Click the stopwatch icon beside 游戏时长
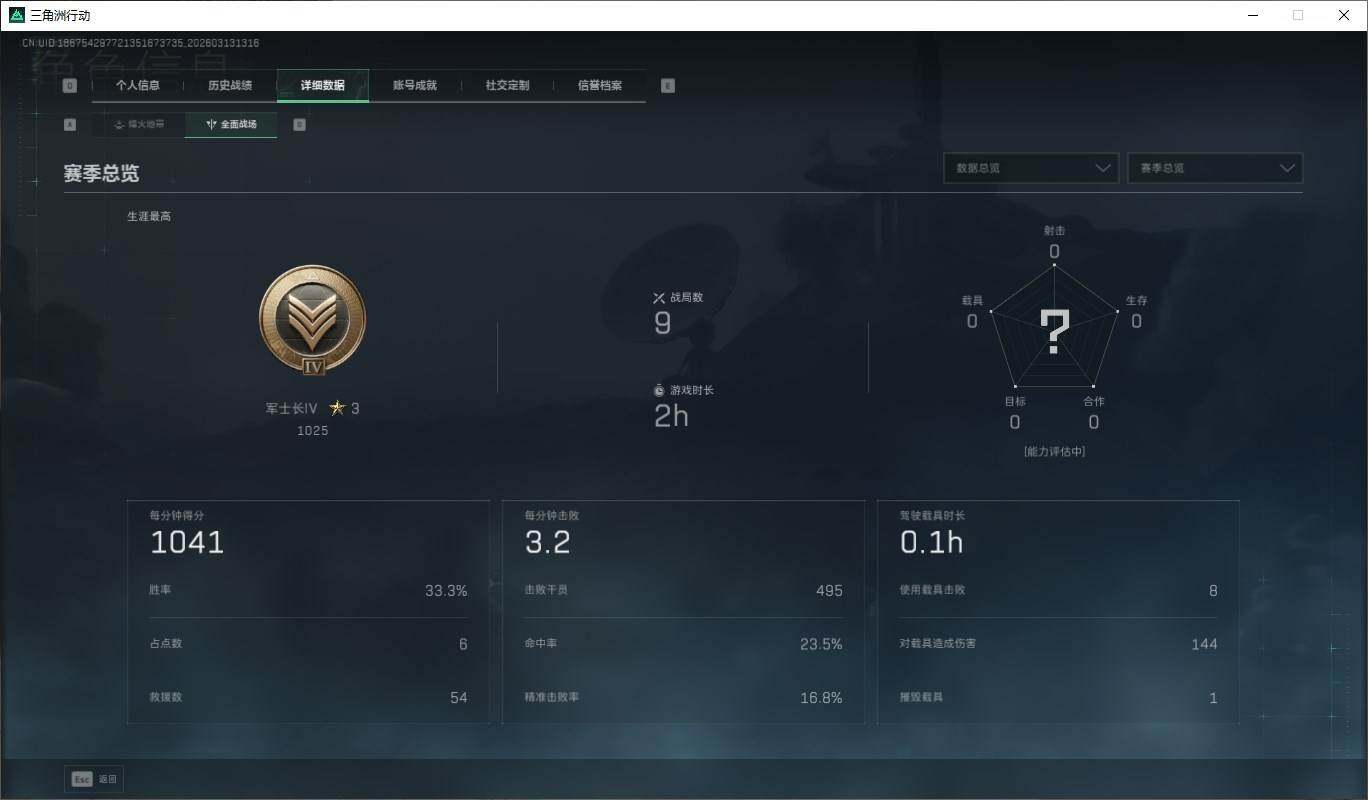 pos(659,390)
